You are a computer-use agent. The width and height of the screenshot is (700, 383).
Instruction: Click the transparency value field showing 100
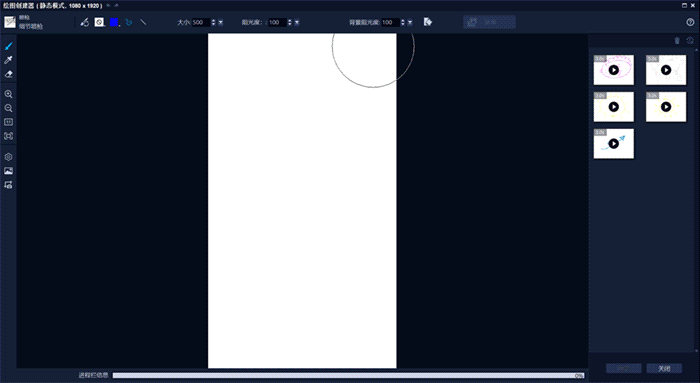(x=277, y=22)
